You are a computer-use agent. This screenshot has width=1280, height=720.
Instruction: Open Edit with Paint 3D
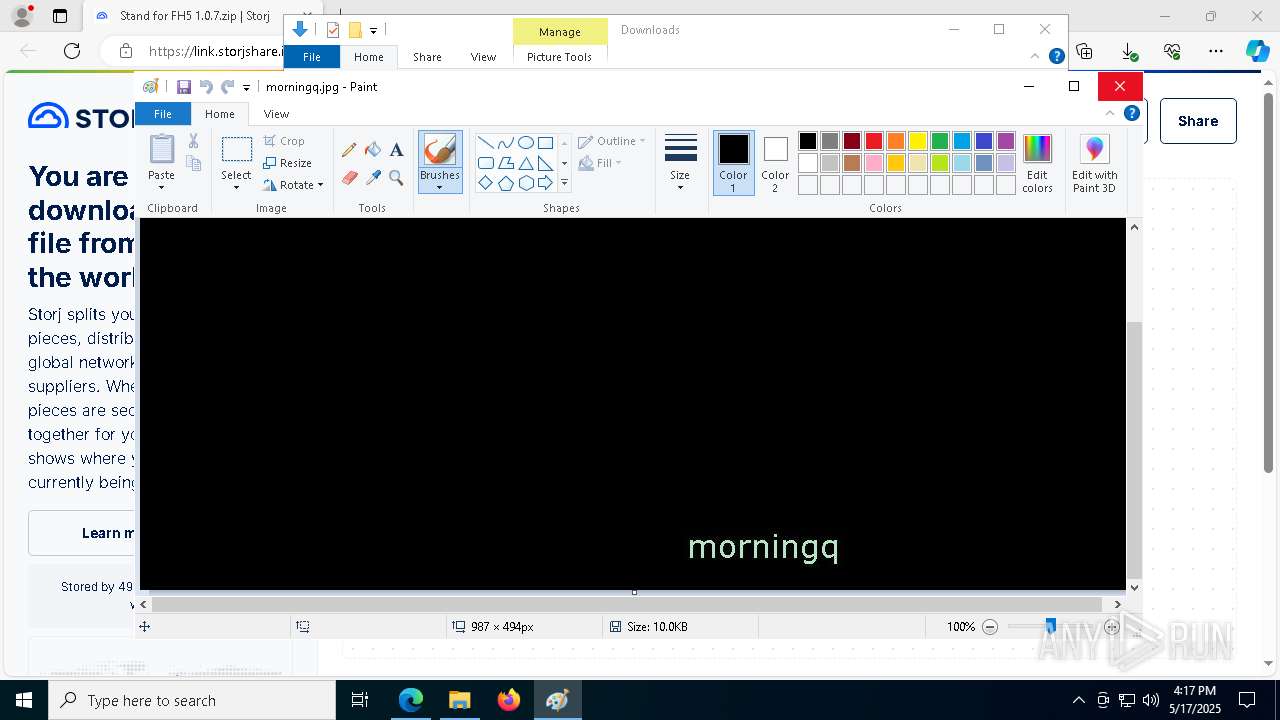coord(1095,164)
